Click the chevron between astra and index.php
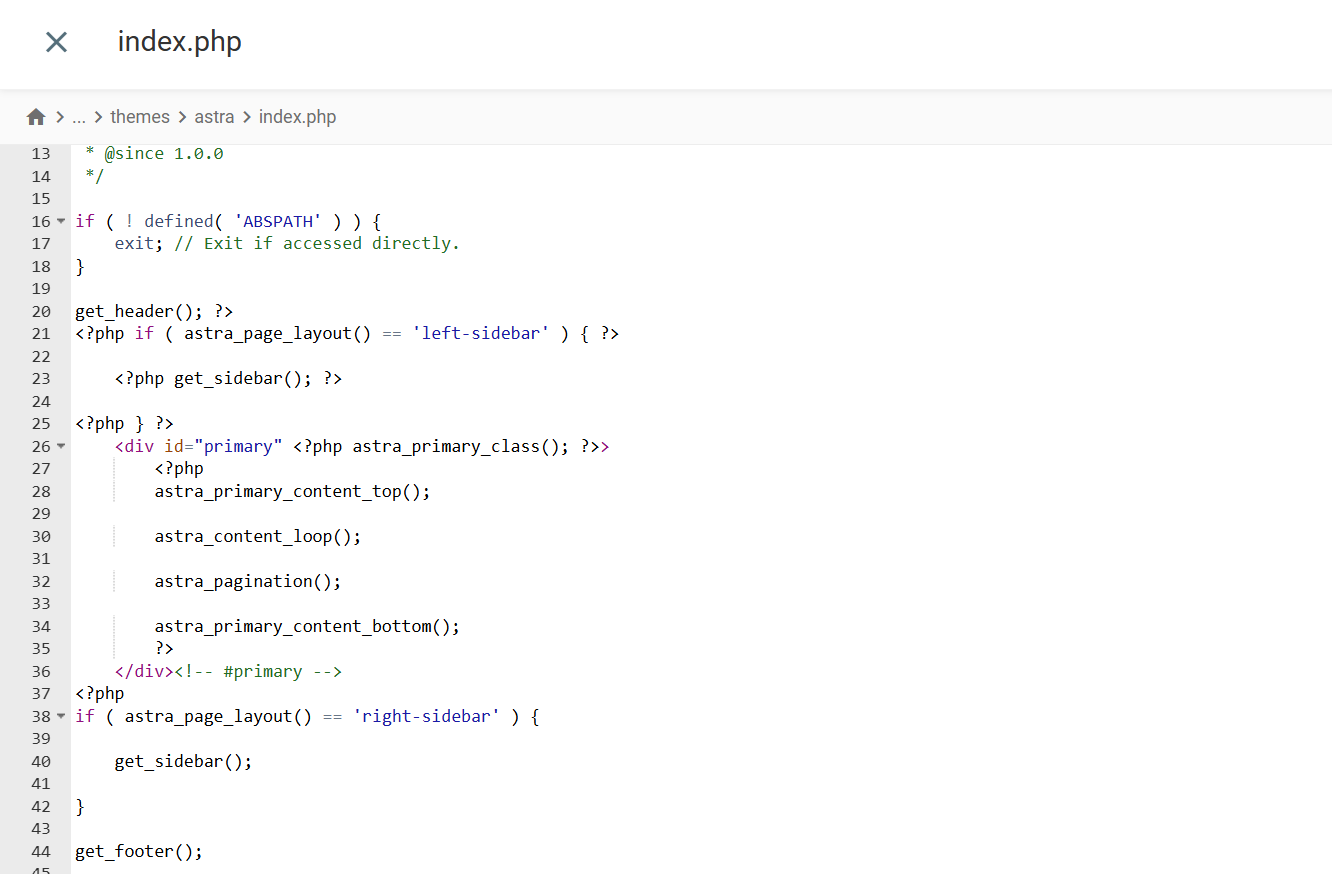 247,117
